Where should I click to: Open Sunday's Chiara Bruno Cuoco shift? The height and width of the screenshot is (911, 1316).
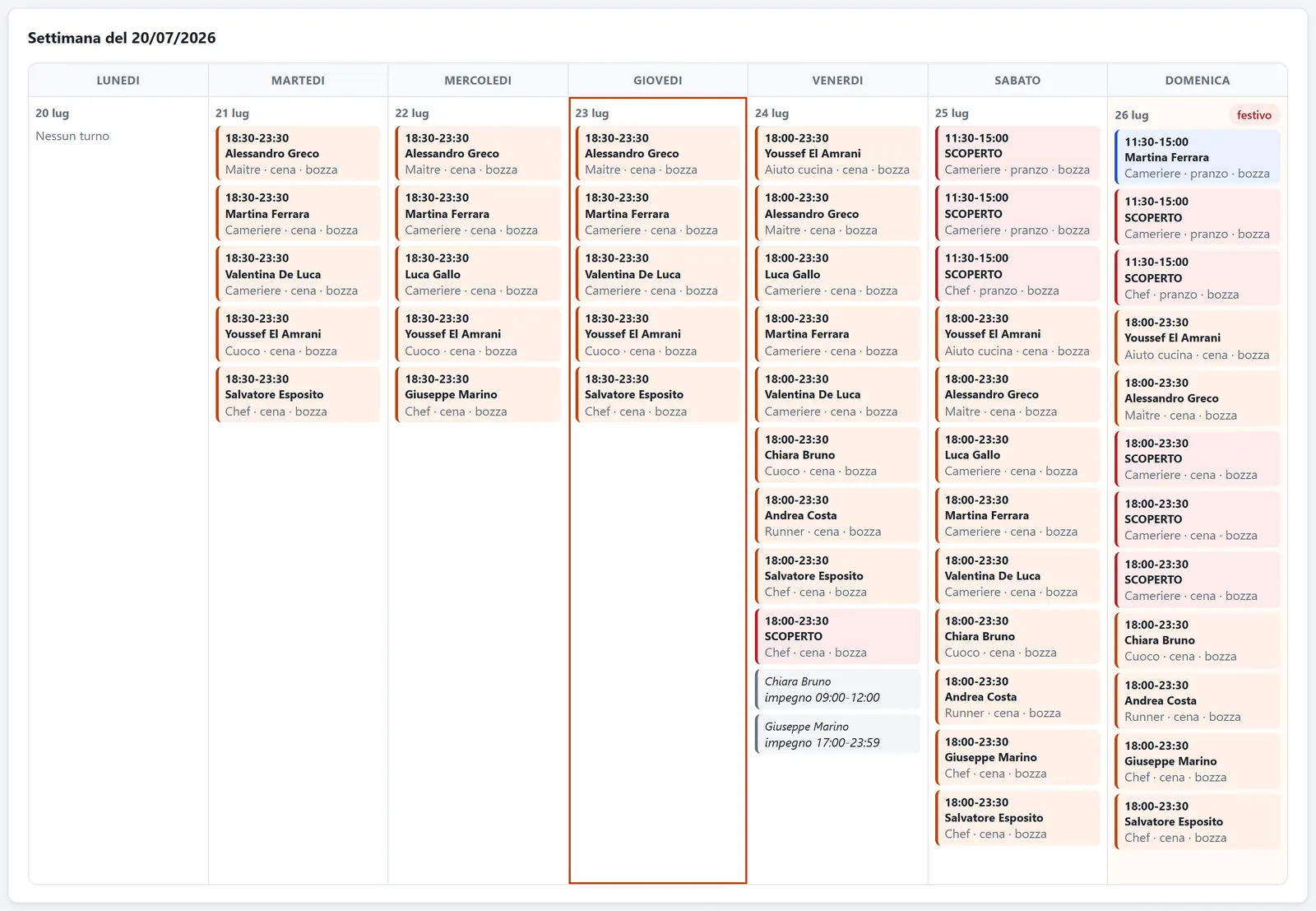[x=1198, y=640]
